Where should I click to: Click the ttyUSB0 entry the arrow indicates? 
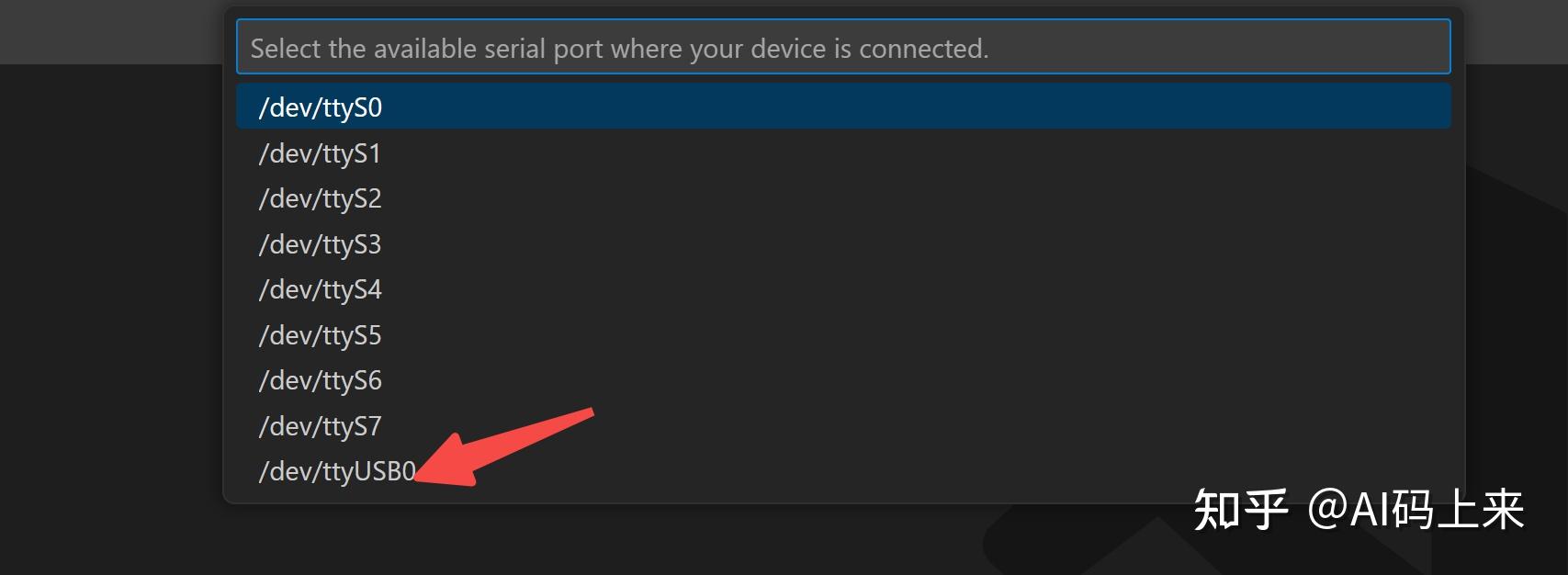(x=337, y=471)
